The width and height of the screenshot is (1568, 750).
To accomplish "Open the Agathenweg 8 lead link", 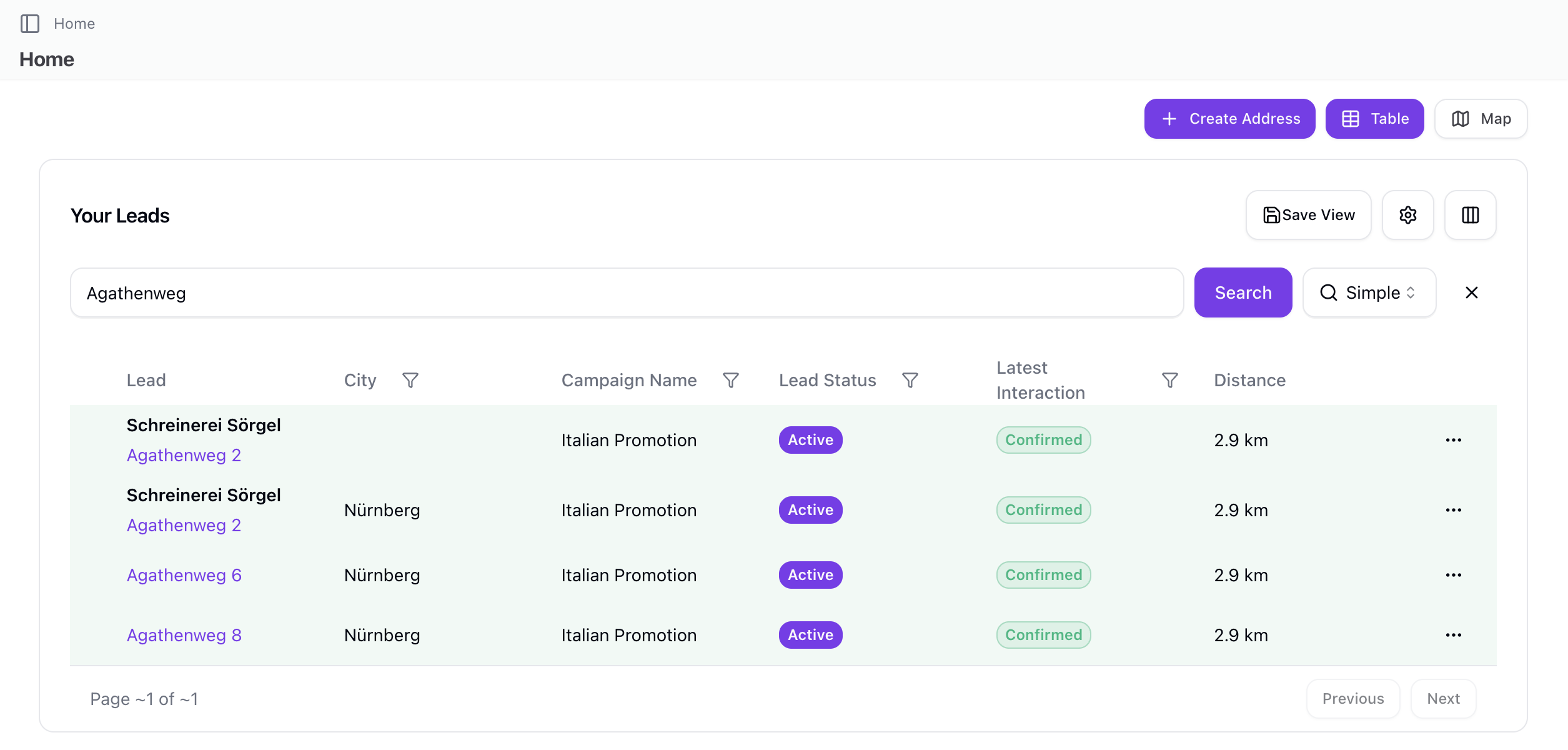I will [x=184, y=635].
